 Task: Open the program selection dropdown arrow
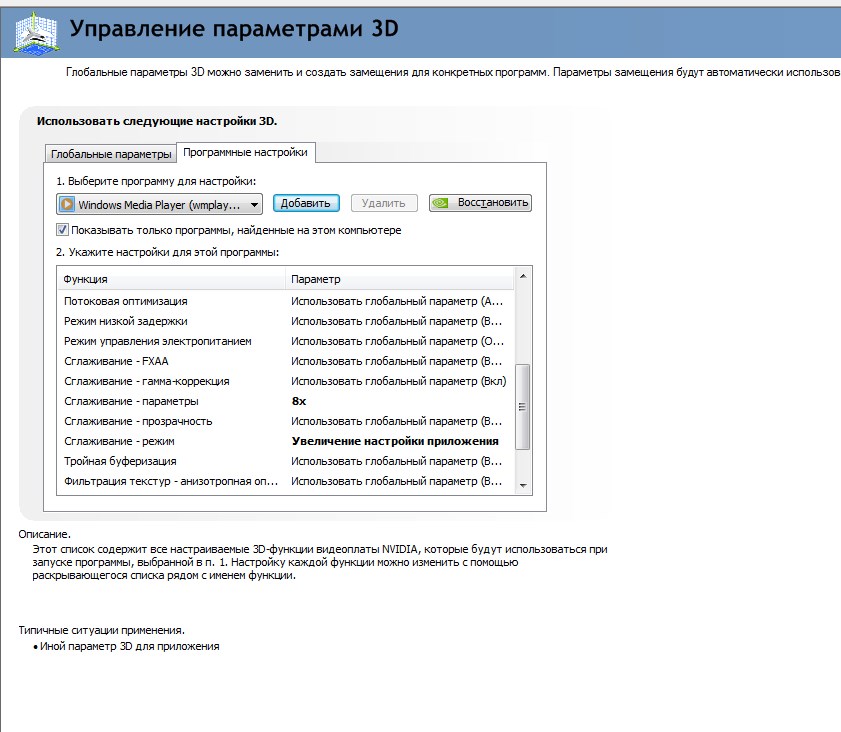click(254, 204)
